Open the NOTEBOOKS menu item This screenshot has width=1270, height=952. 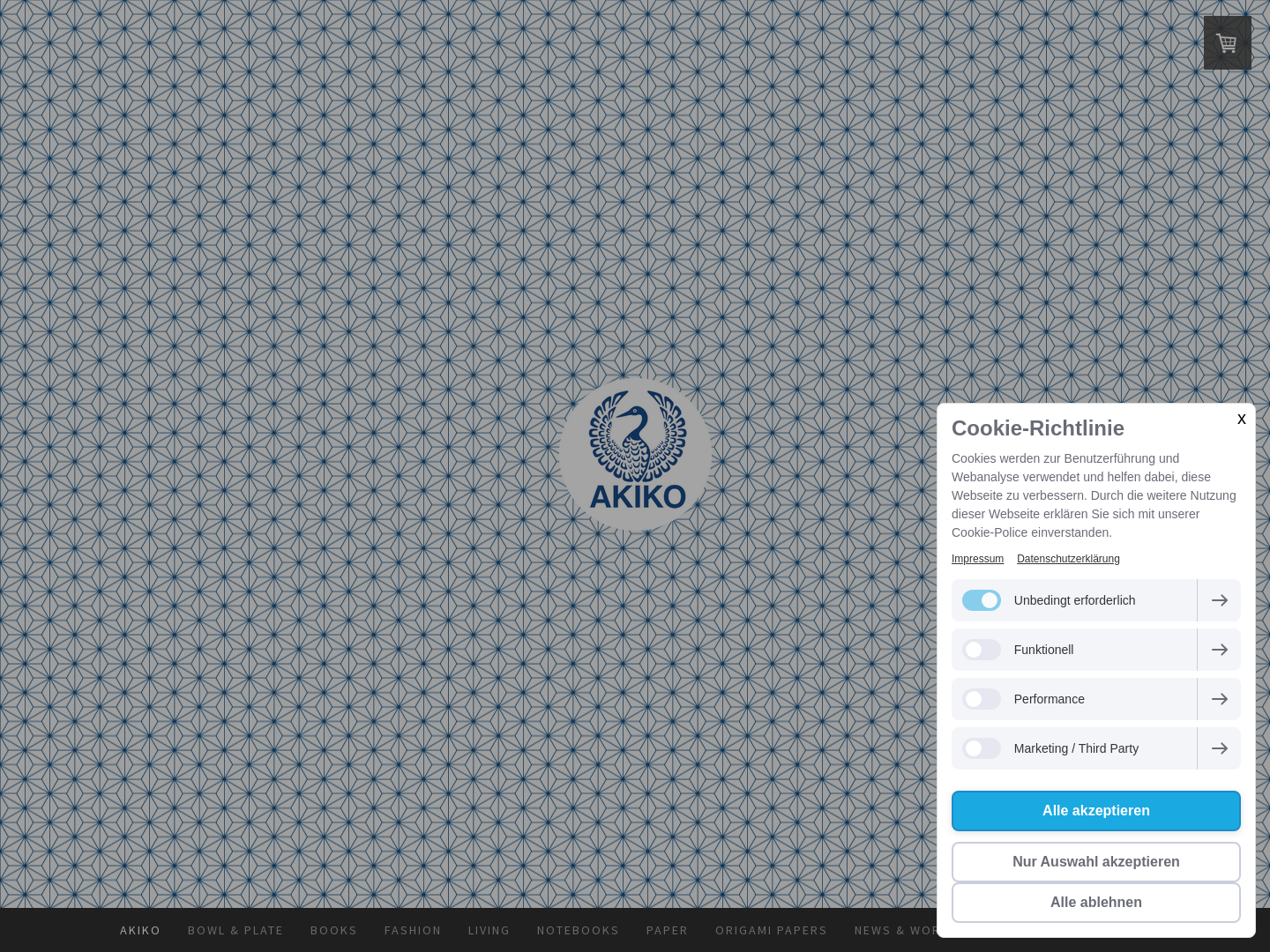pyautogui.click(x=579, y=930)
